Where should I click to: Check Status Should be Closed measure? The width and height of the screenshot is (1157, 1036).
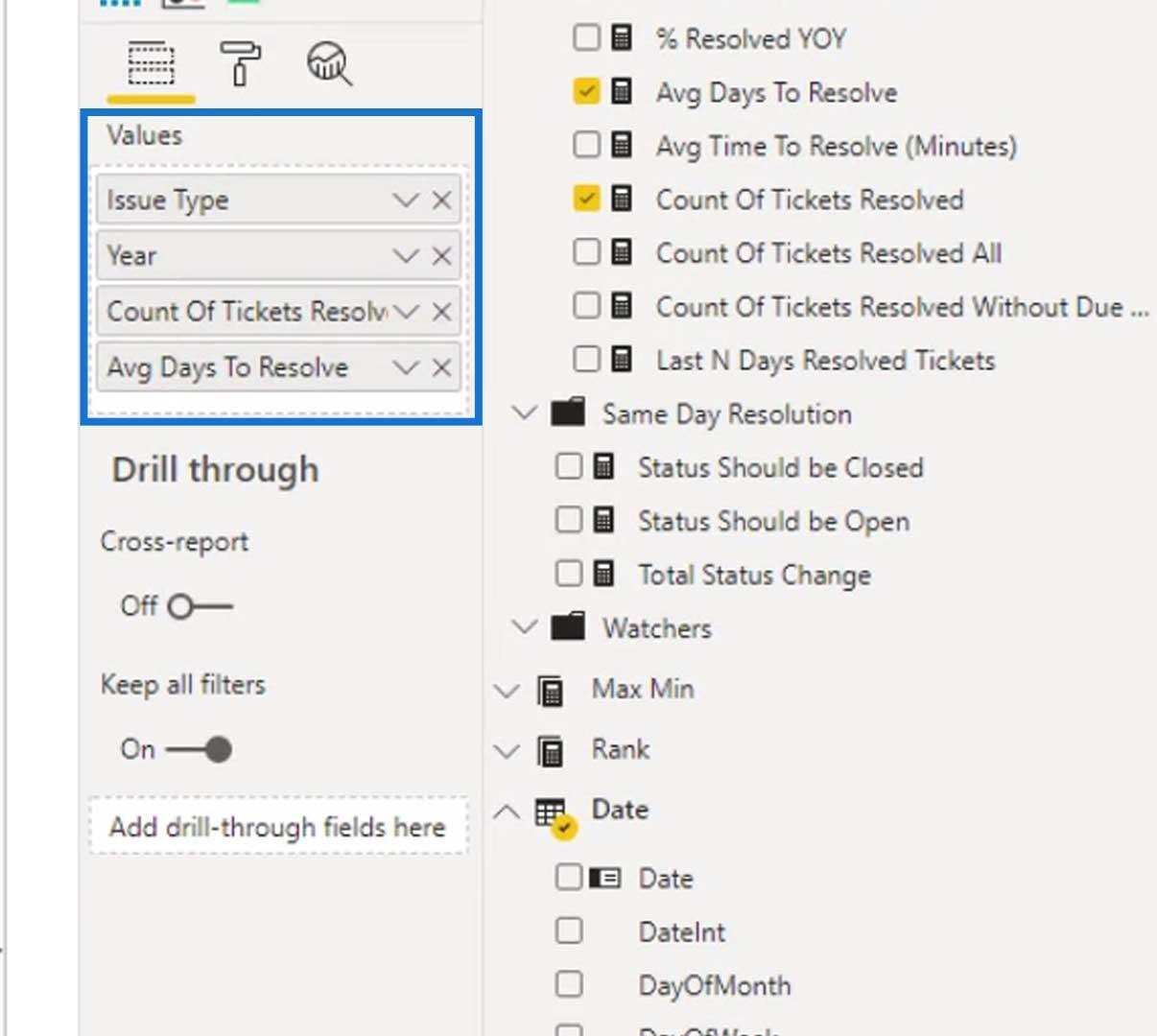pos(569,466)
